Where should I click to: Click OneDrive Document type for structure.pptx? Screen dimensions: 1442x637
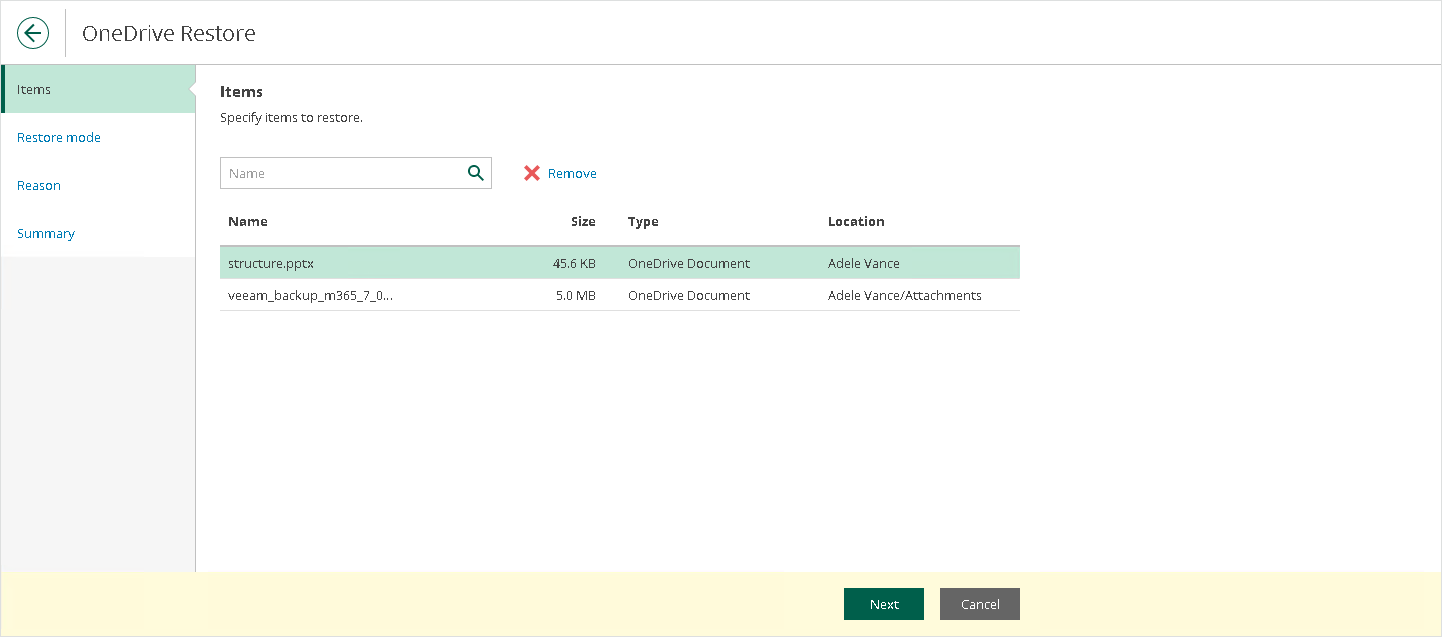(x=689, y=263)
